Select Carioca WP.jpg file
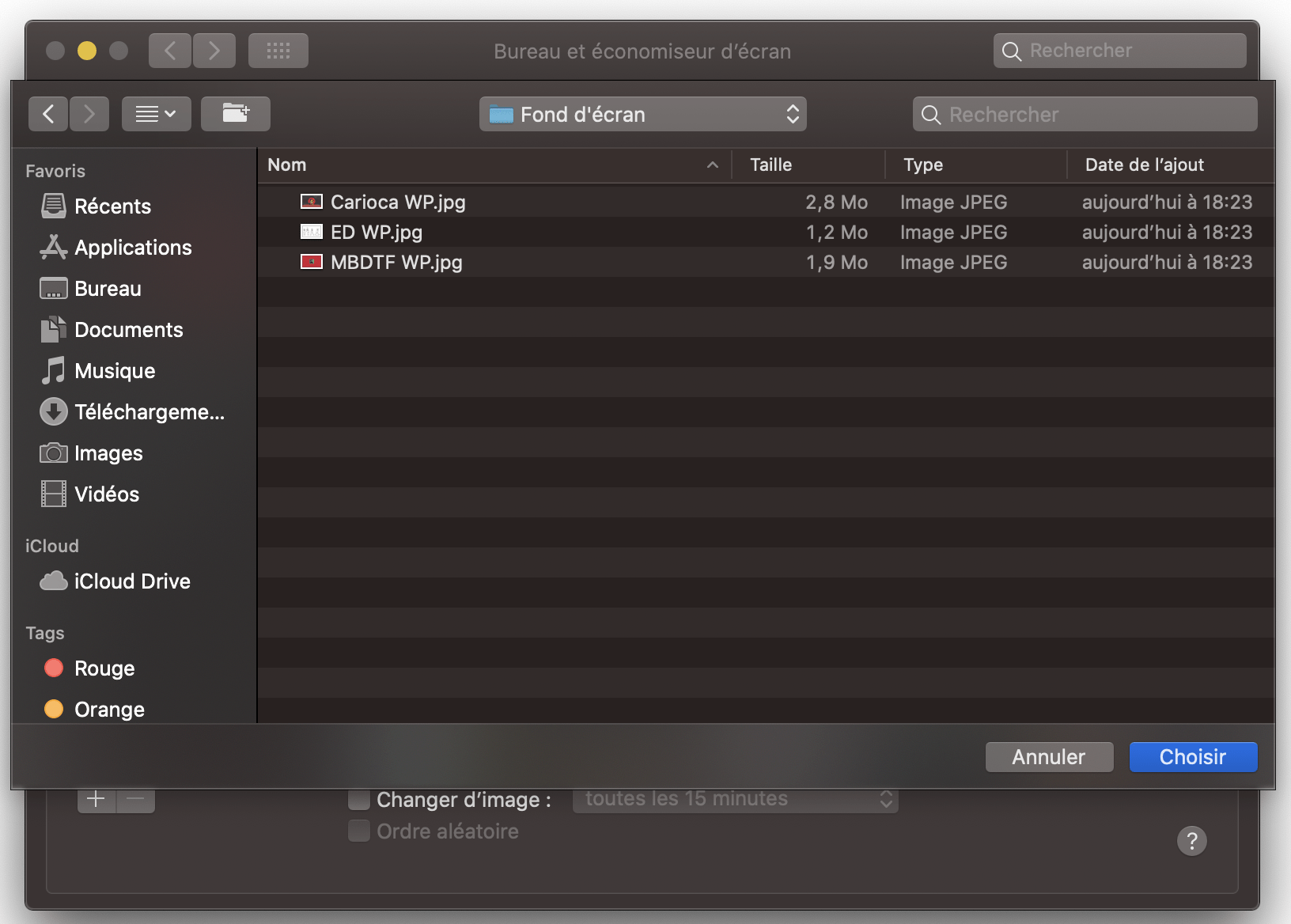 [x=766, y=203]
